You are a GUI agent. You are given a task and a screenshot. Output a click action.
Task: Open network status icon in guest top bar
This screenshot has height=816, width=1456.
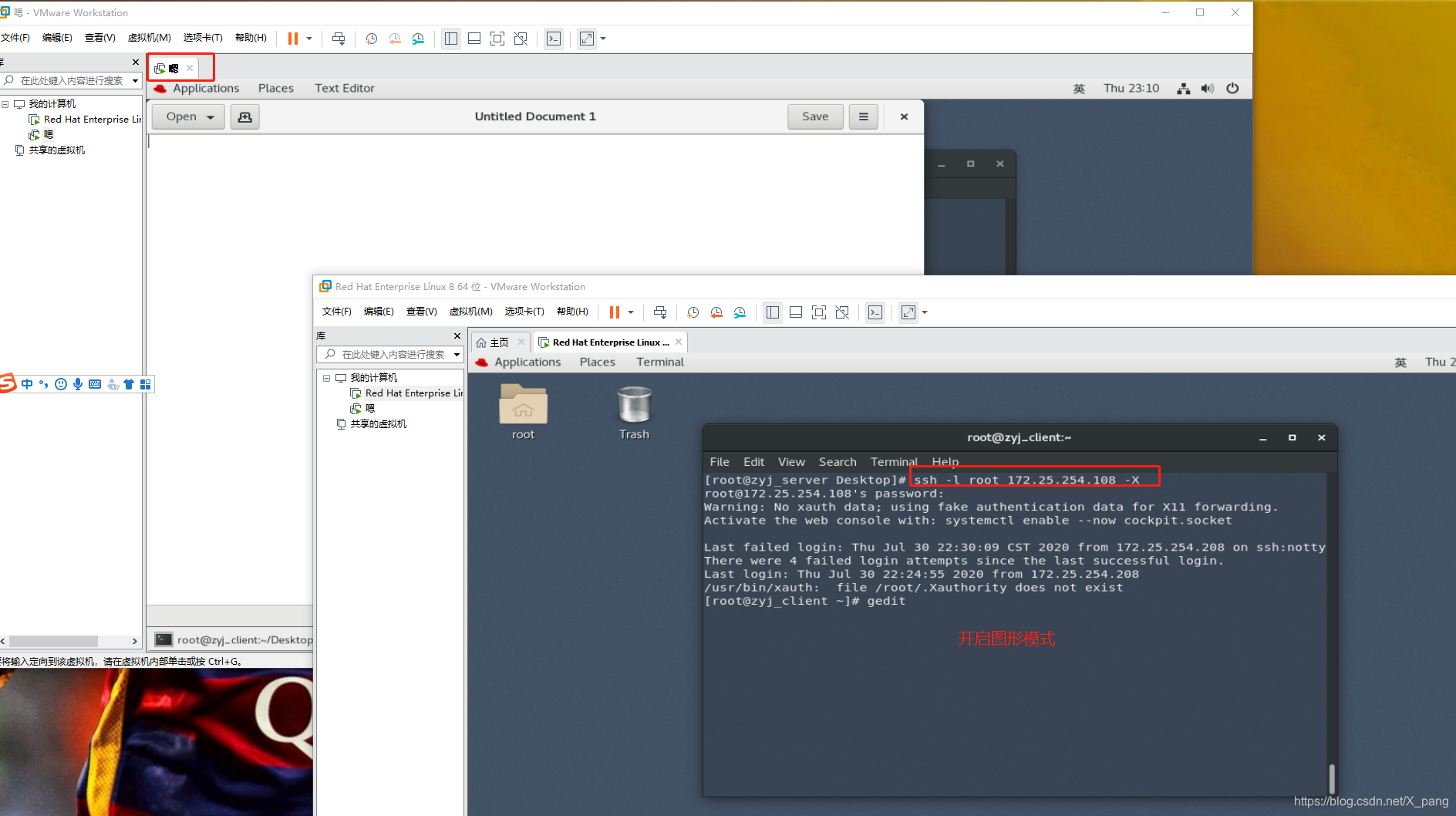coord(1183,89)
